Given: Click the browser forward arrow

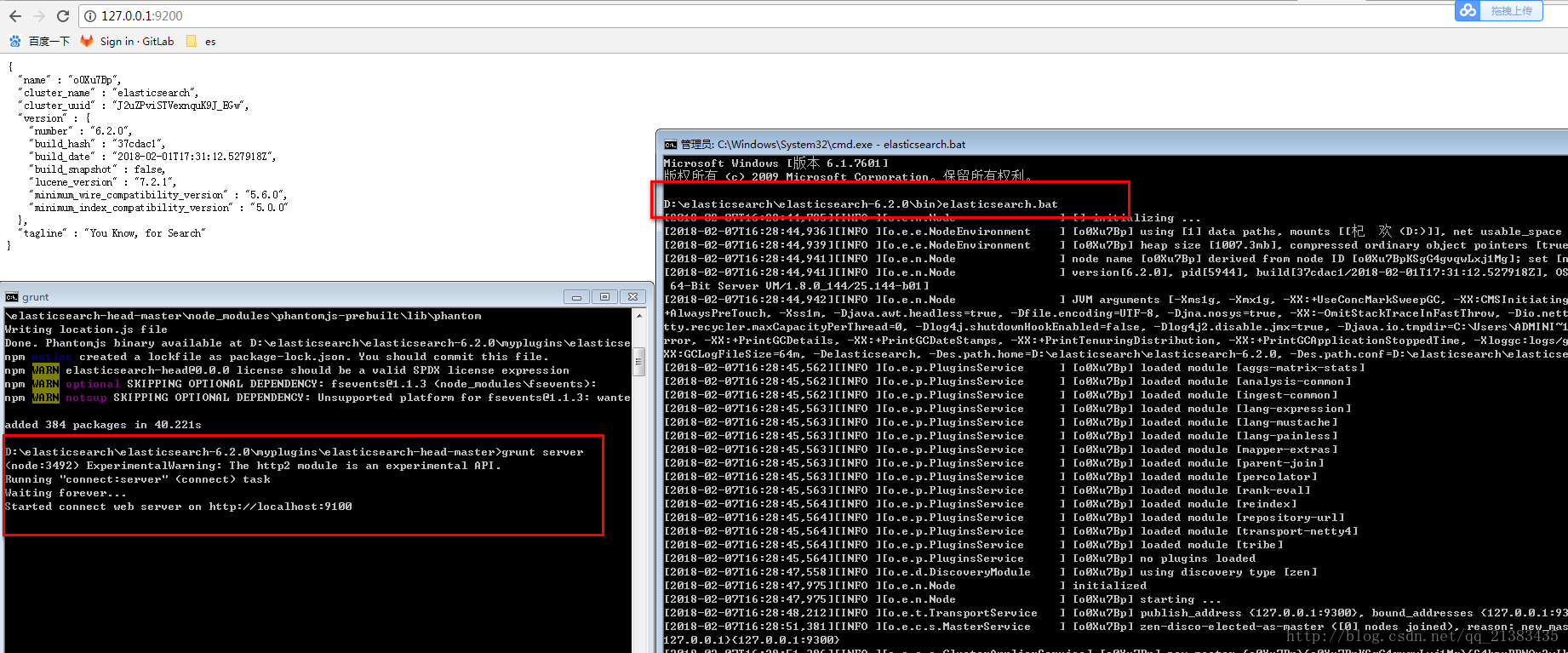Looking at the screenshot, I should click(x=39, y=15).
